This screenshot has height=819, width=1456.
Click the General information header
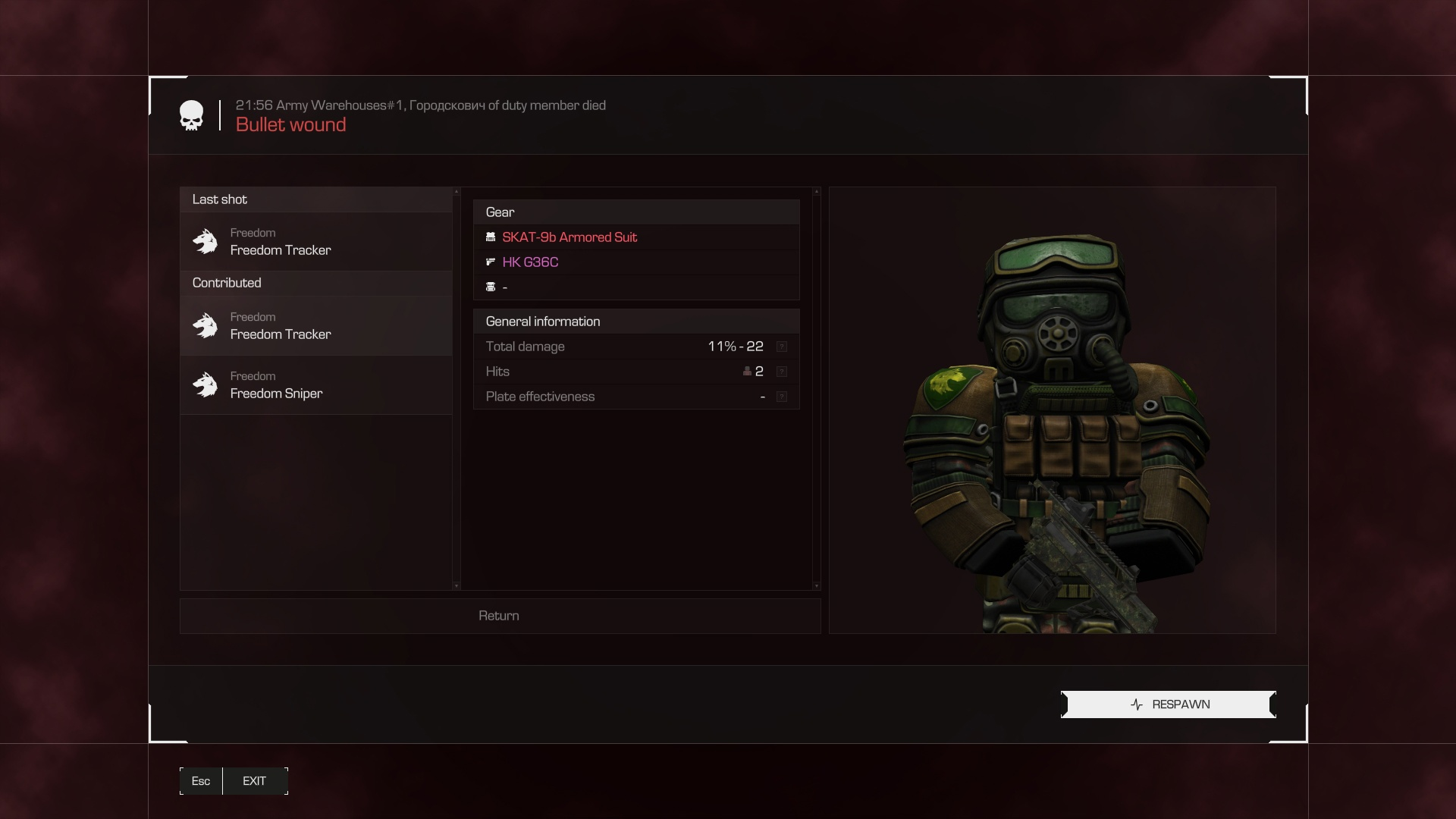636,322
